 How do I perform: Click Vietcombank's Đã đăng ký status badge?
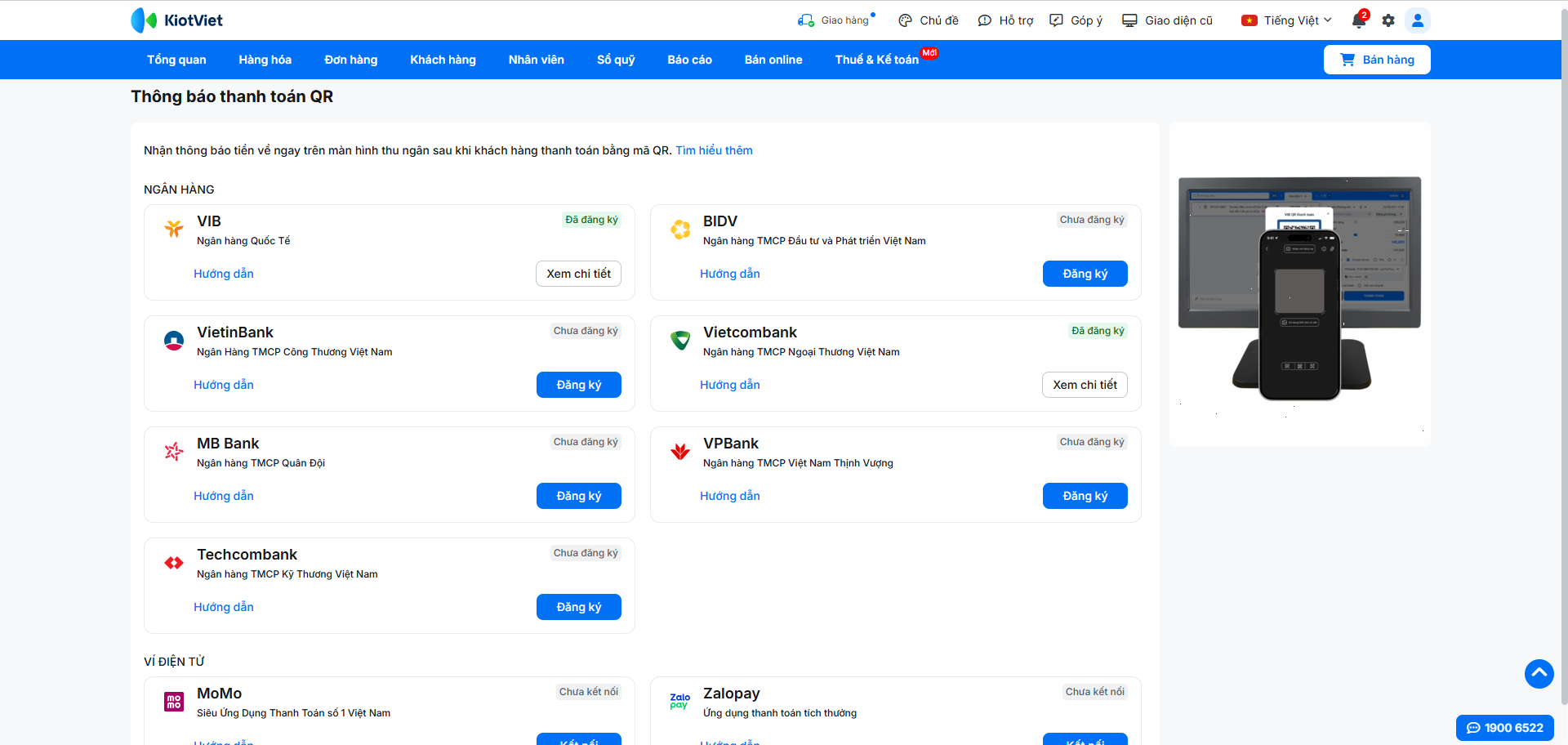point(1098,331)
